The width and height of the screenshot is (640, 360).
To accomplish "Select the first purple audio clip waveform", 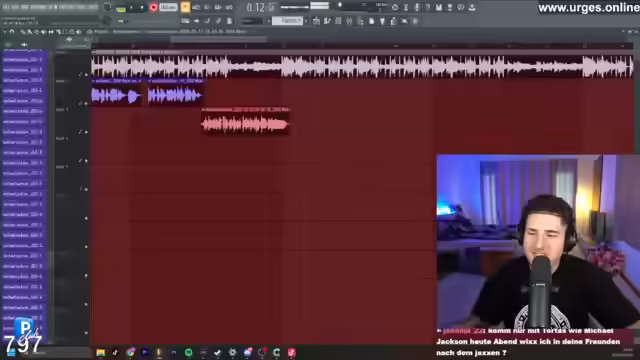I will coord(116,96).
